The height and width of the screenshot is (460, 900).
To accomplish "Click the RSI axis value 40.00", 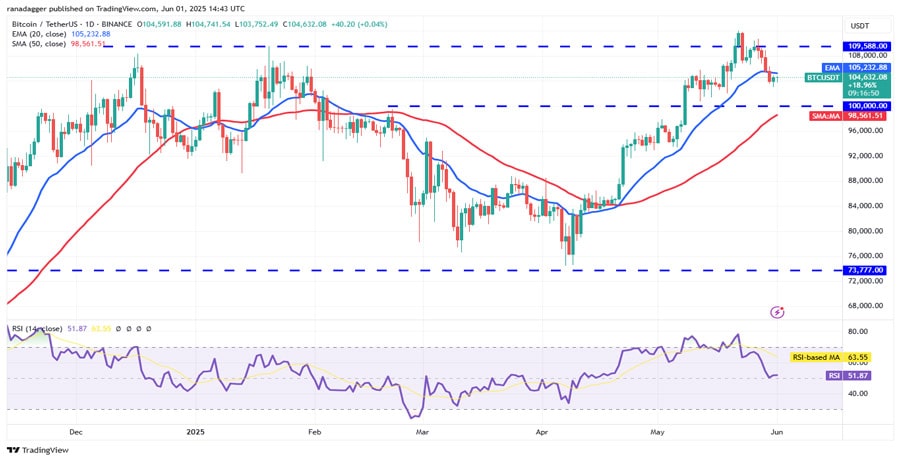I will 857,394.
